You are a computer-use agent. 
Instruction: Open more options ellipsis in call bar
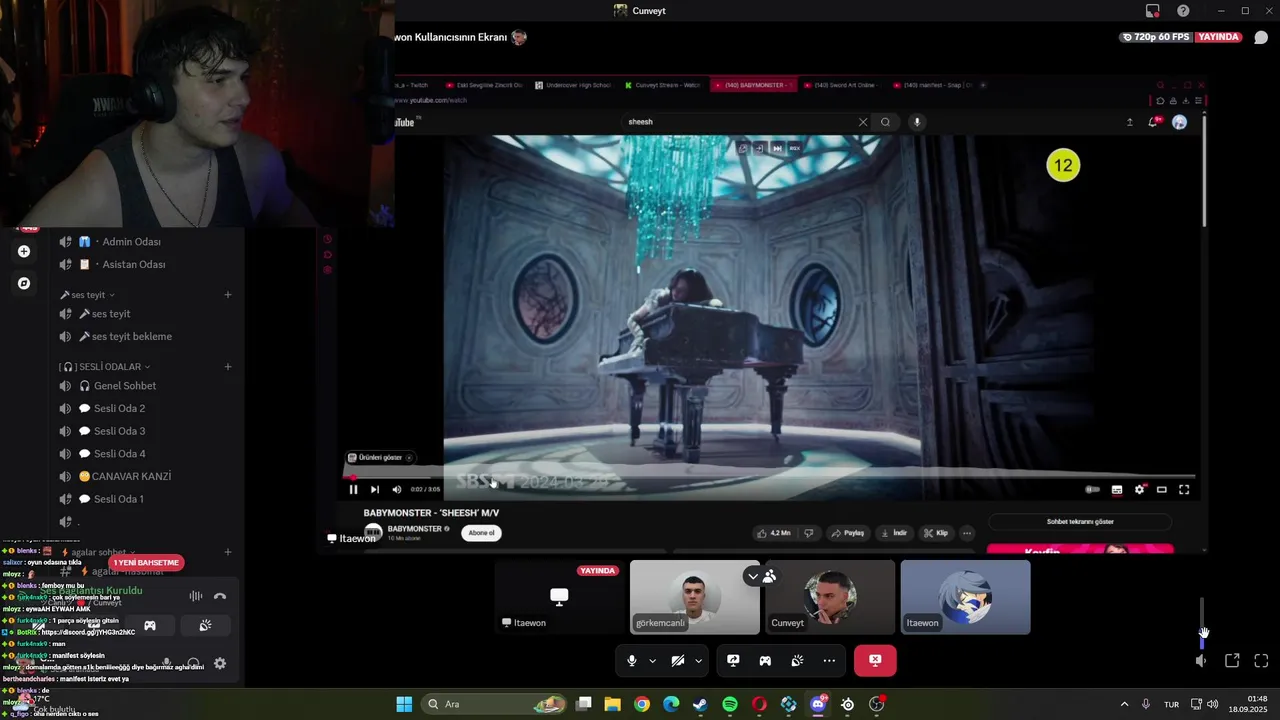click(x=829, y=660)
